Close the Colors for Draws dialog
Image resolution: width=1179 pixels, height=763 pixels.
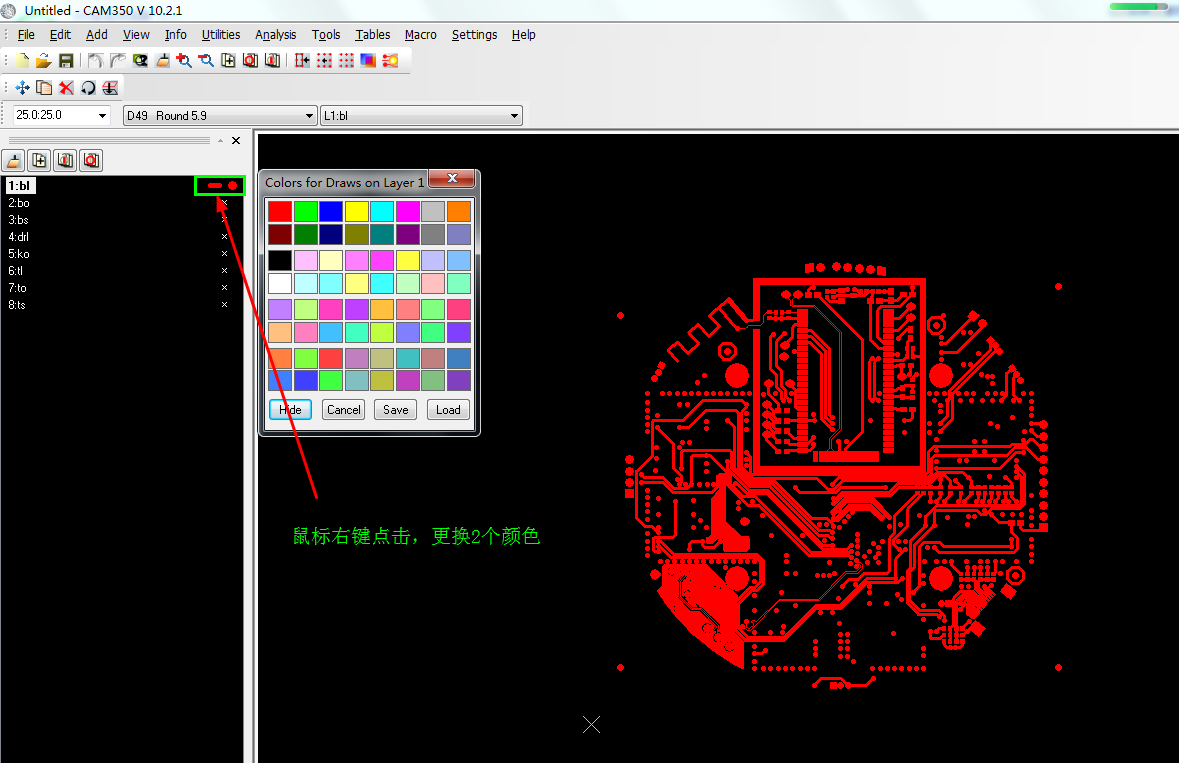pos(452,178)
